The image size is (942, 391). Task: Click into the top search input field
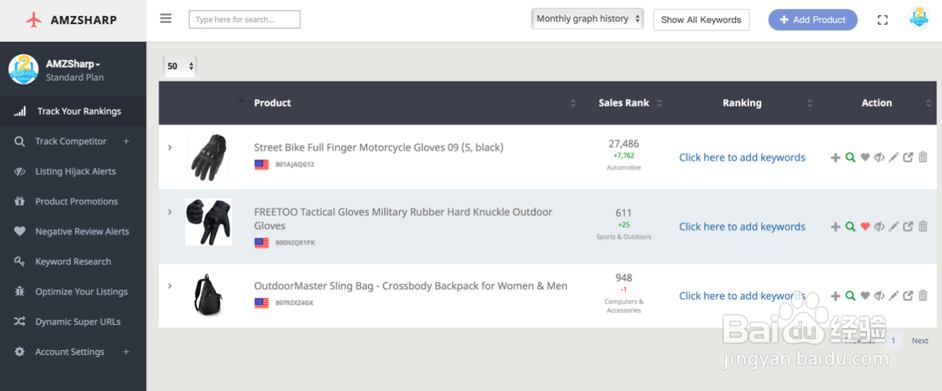coord(245,20)
